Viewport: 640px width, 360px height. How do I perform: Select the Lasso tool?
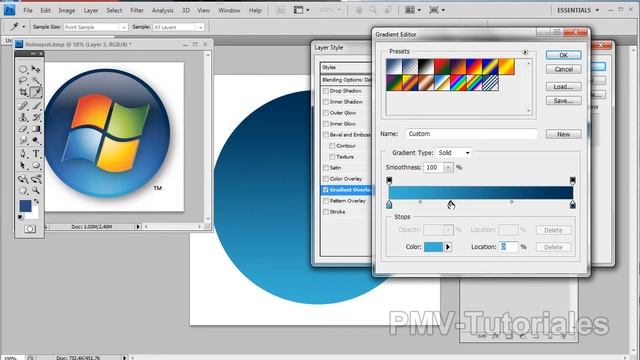click(x=23, y=81)
